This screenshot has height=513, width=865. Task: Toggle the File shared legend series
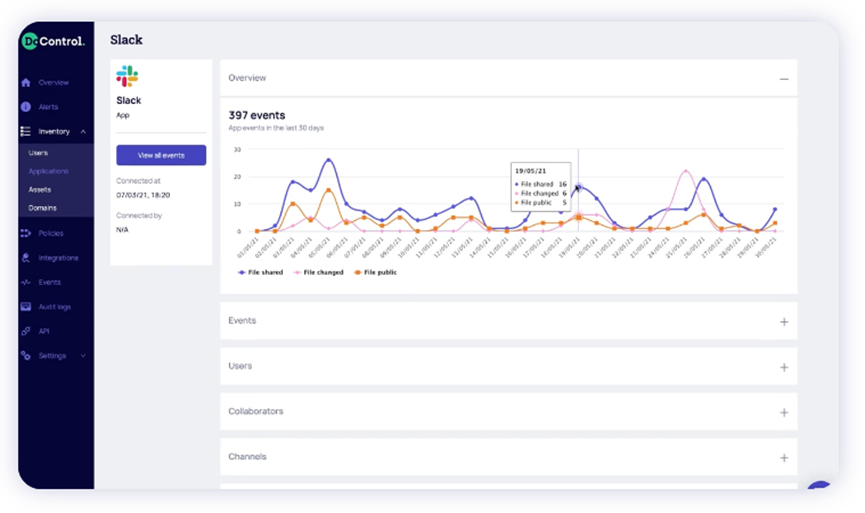coord(260,272)
